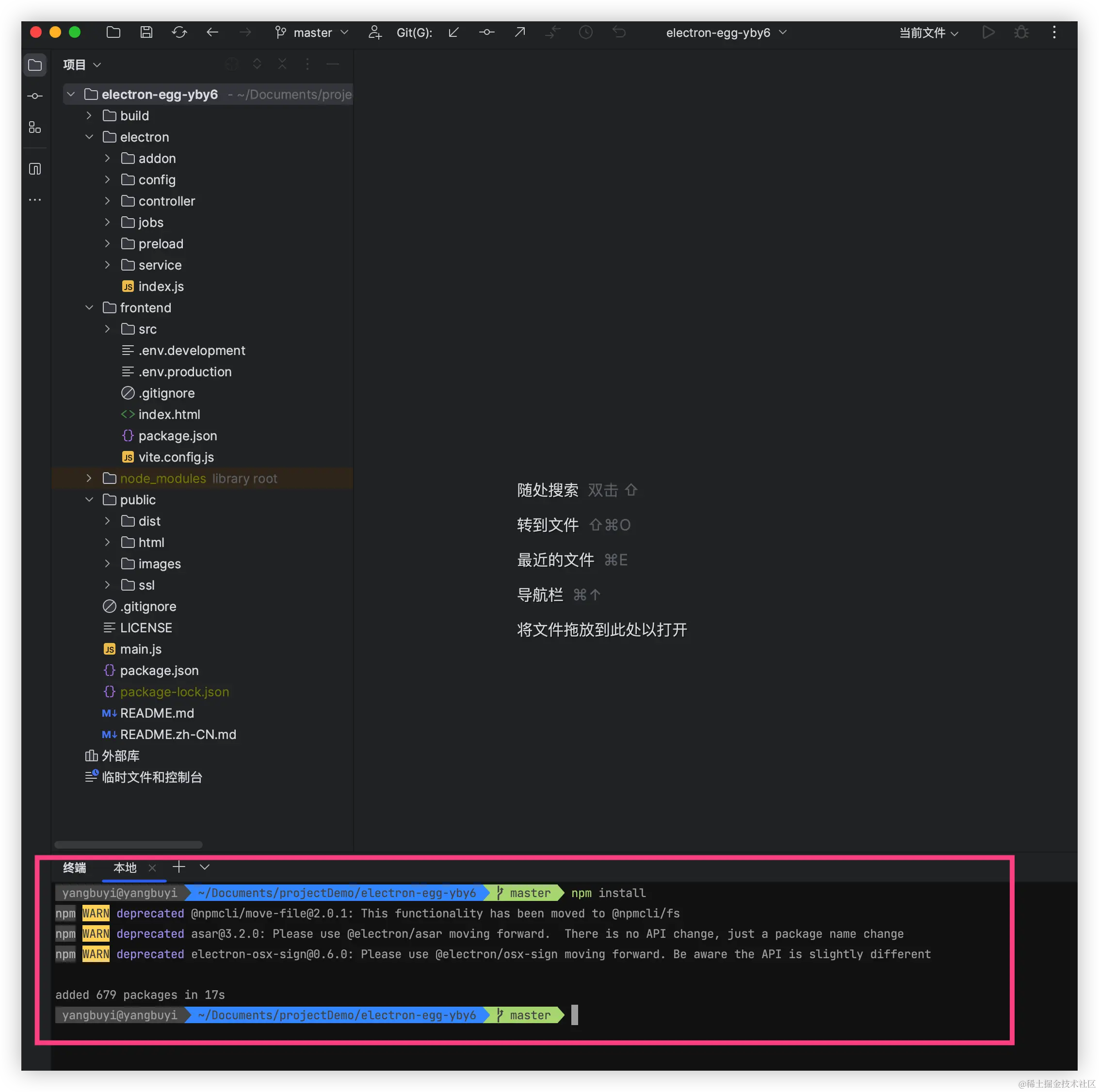Click the Sync/Reload from disk icon
Image resolution: width=1099 pixels, height=1092 pixels.
tap(179, 32)
